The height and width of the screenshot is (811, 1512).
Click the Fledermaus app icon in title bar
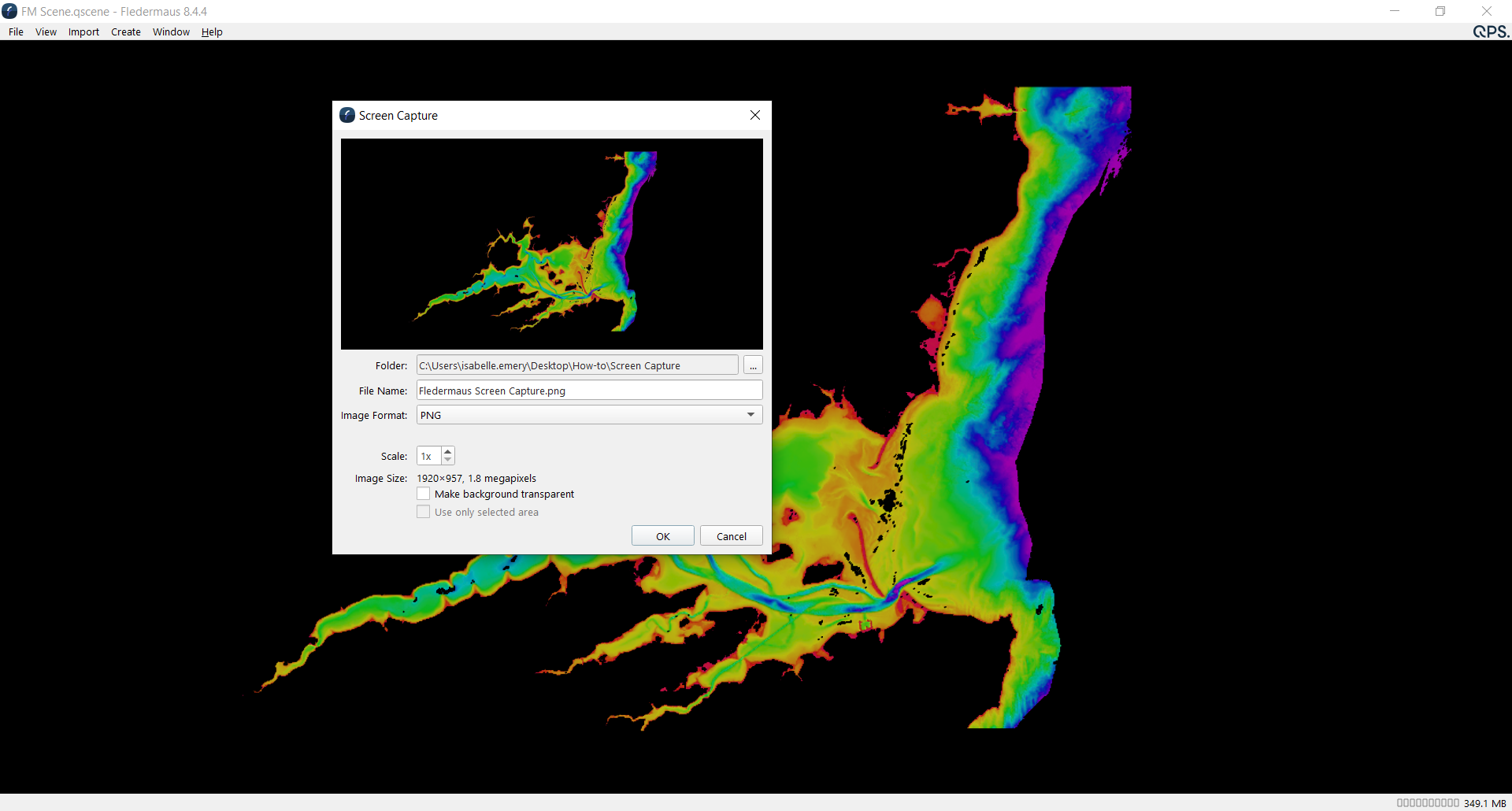[9, 11]
